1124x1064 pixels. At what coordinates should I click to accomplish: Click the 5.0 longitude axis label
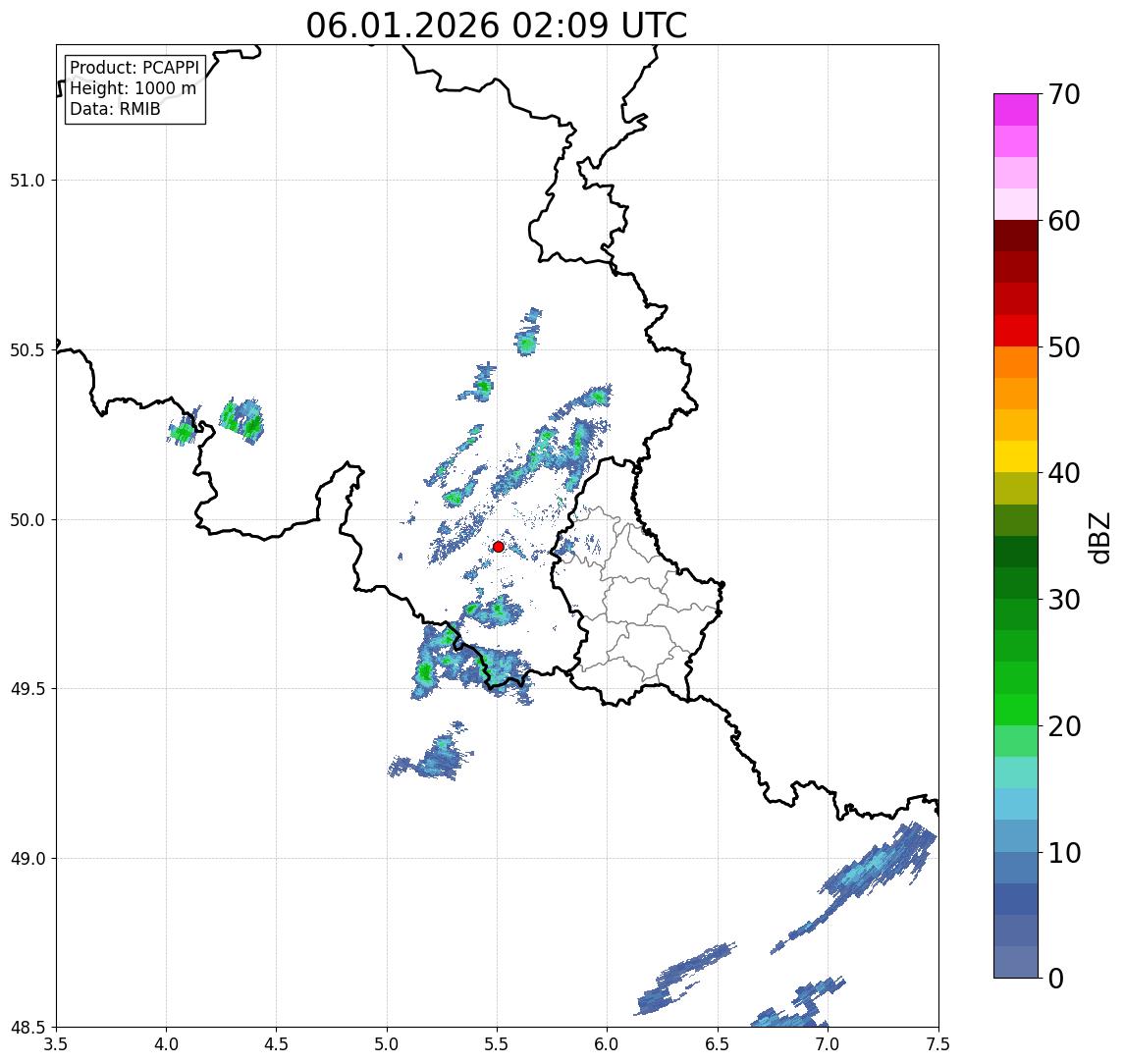coord(387,1044)
